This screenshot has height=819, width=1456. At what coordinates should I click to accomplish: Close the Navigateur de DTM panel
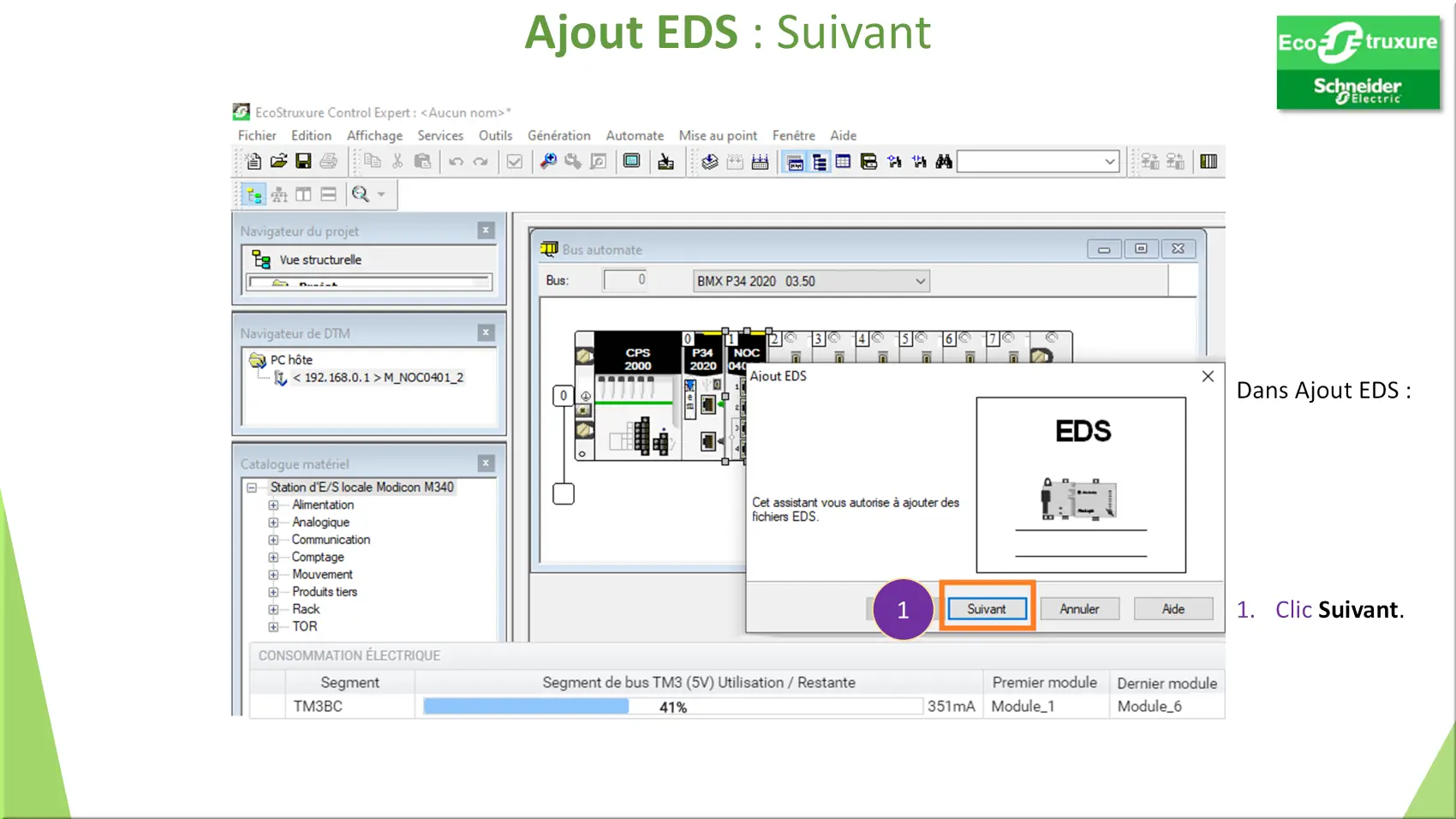click(x=486, y=332)
